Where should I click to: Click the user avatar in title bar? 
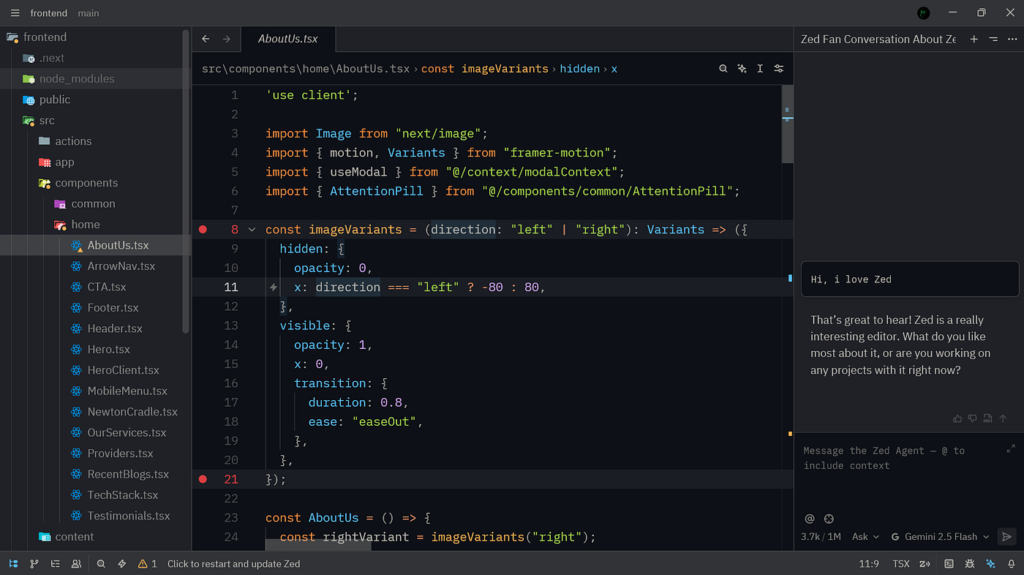tap(923, 13)
